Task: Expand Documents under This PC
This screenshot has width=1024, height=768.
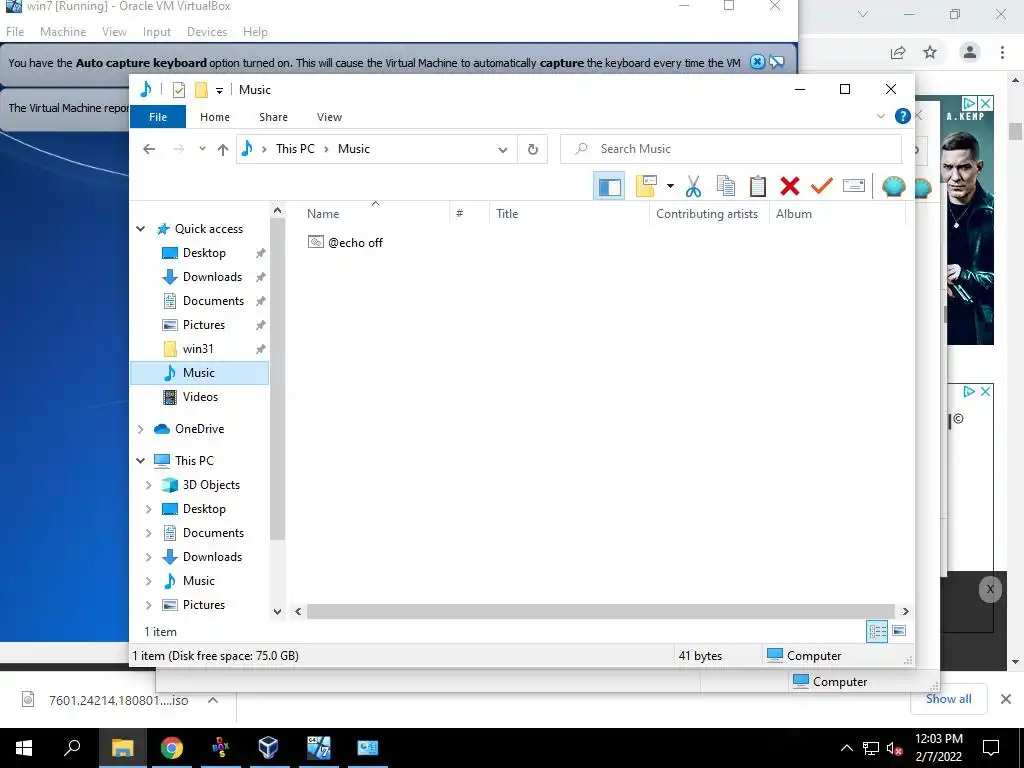Action: tap(148, 533)
